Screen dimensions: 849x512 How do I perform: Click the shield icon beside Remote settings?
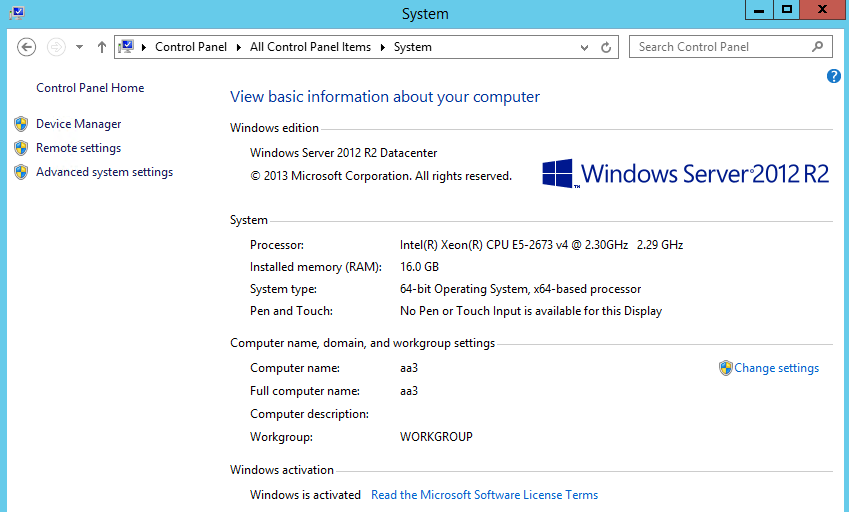point(21,148)
